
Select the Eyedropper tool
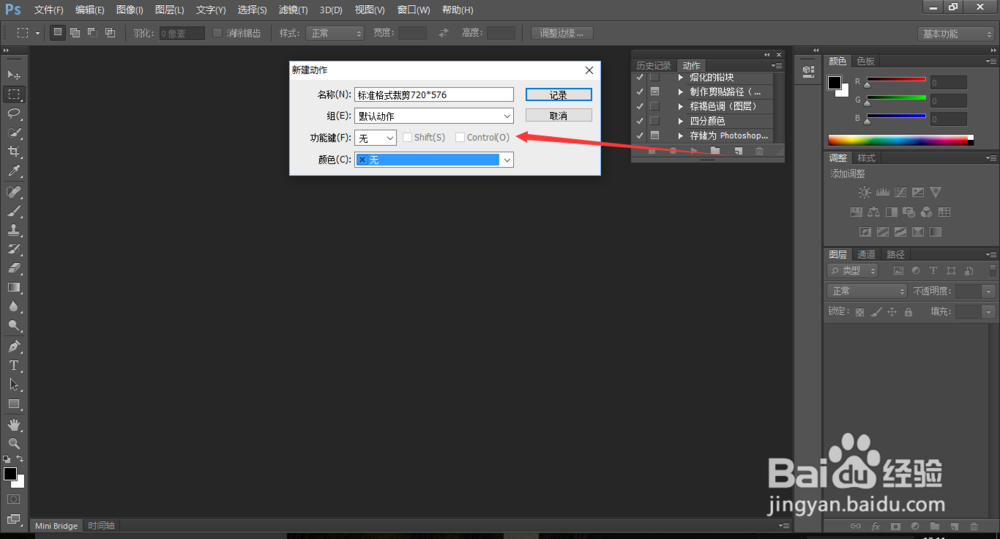pyautogui.click(x=13, y=171)
